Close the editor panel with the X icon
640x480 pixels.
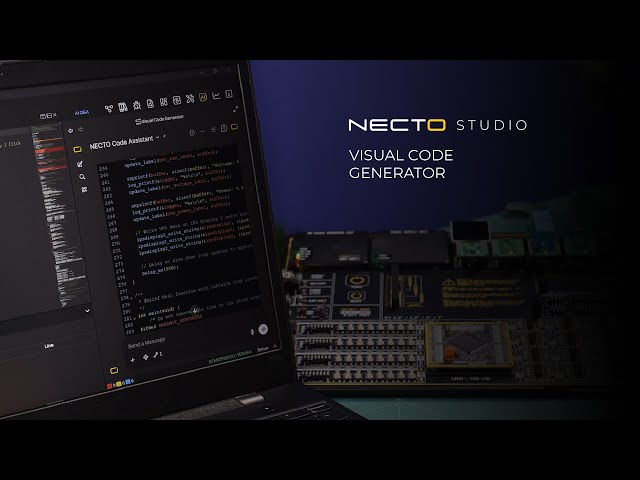coord(55,116)
